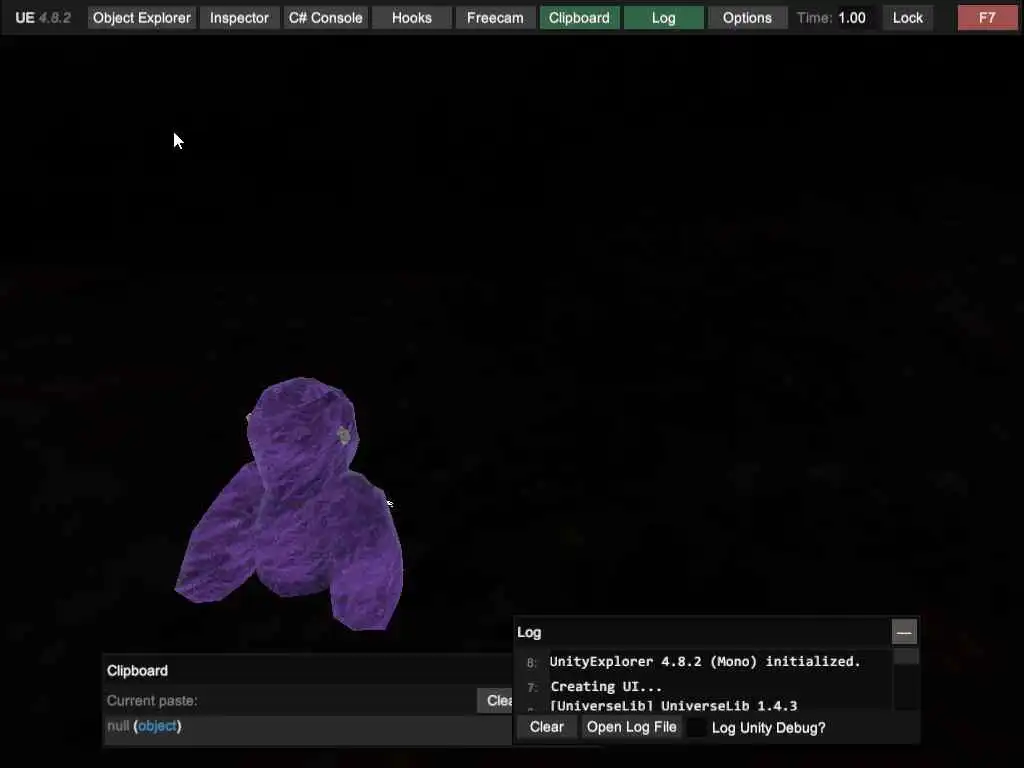Enable the Log Unity Debug checkbox
The width and height of the screenshot is (1024, 768).
pos(697,728)
